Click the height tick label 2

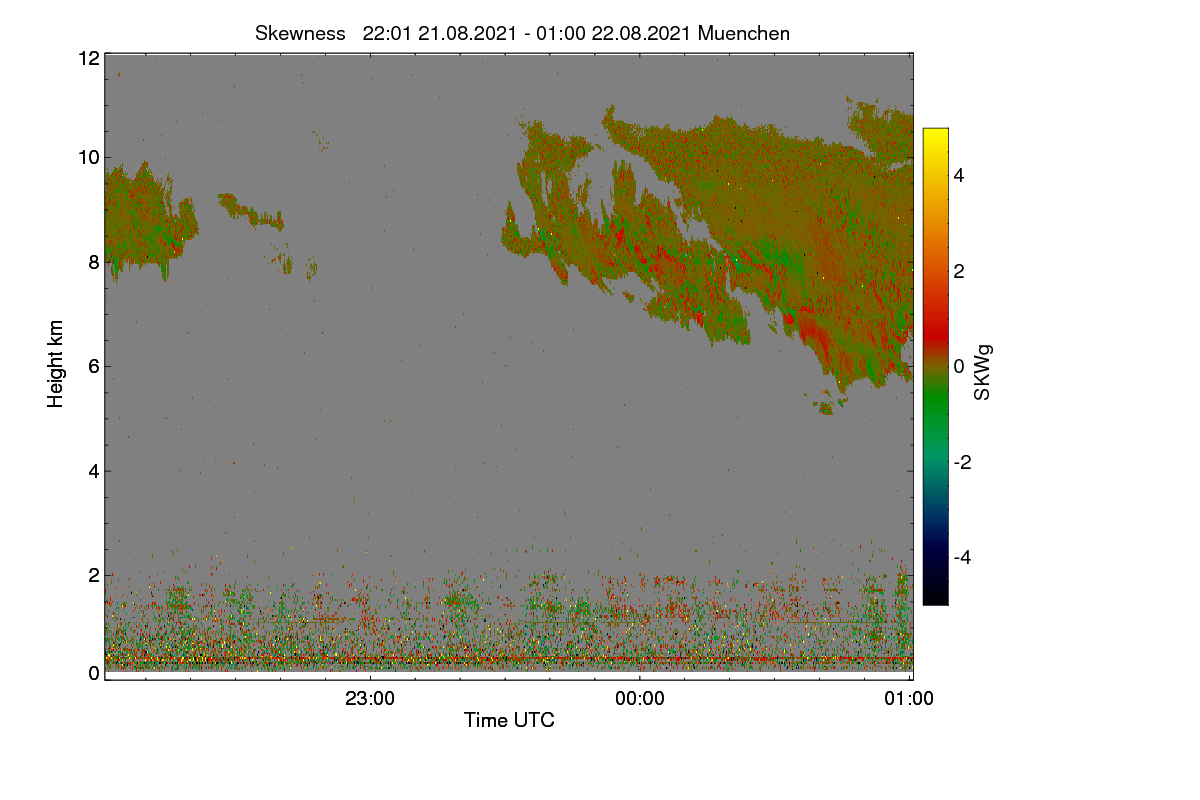coord(94,575)
